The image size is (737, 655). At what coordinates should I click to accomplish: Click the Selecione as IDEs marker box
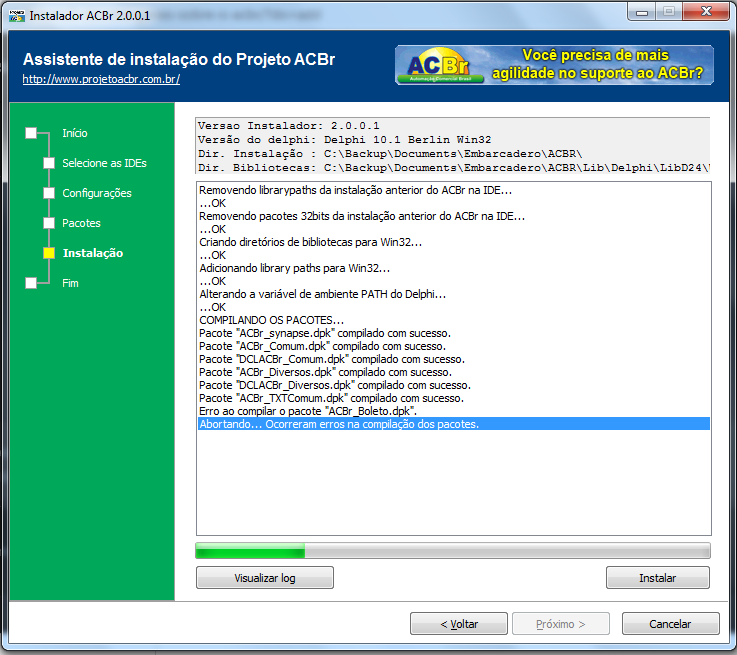point(49,163)
